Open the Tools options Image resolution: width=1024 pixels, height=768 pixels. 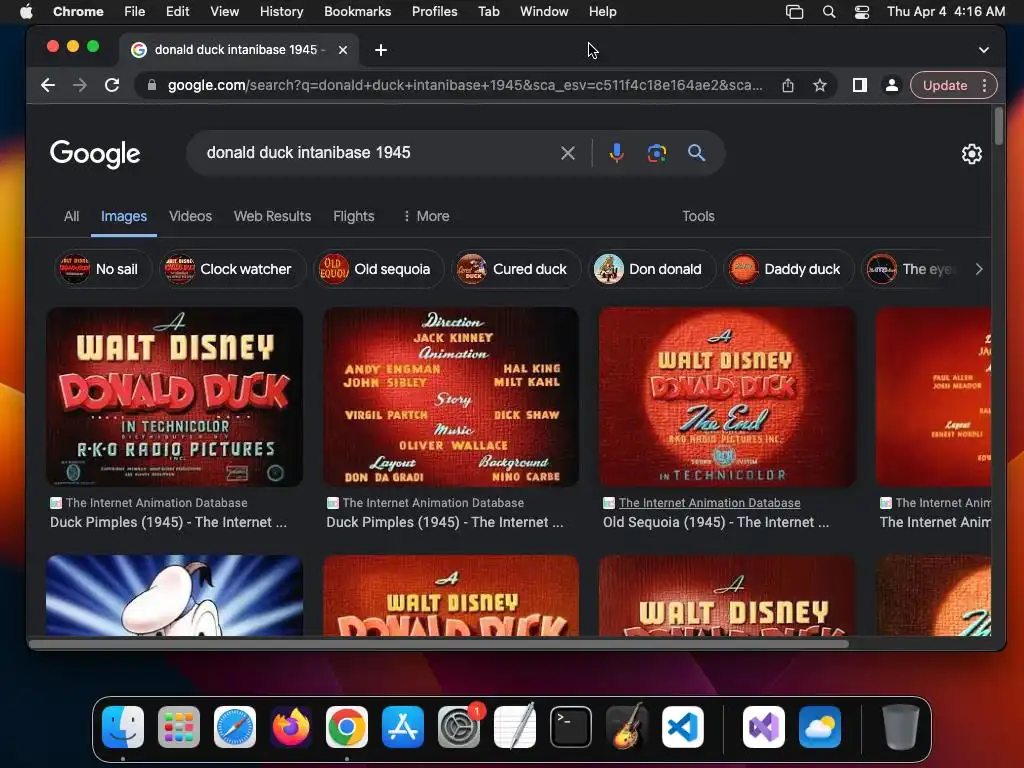[698, 216]
